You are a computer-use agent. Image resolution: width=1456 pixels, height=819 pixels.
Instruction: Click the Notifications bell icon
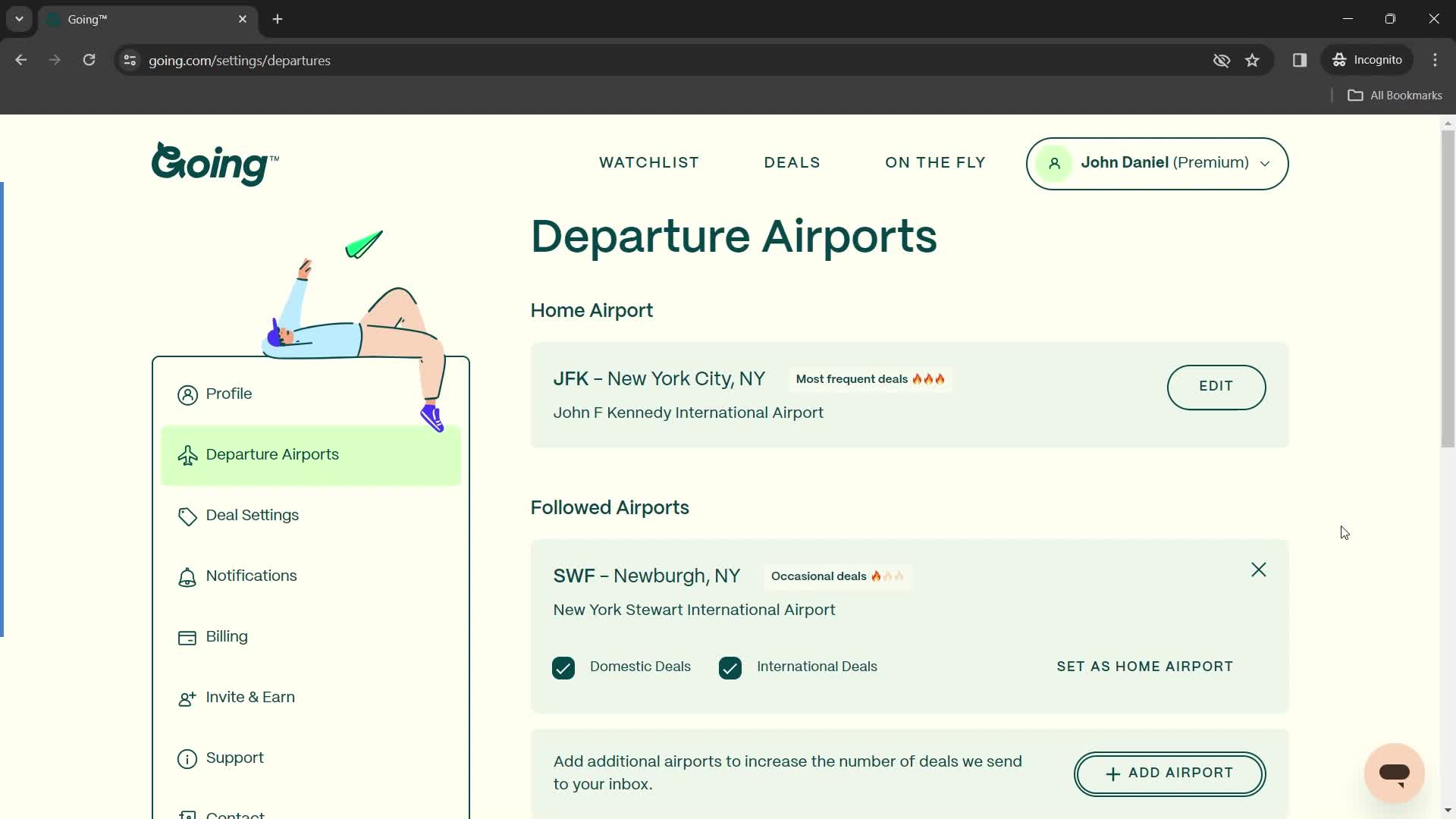[187, 577]
